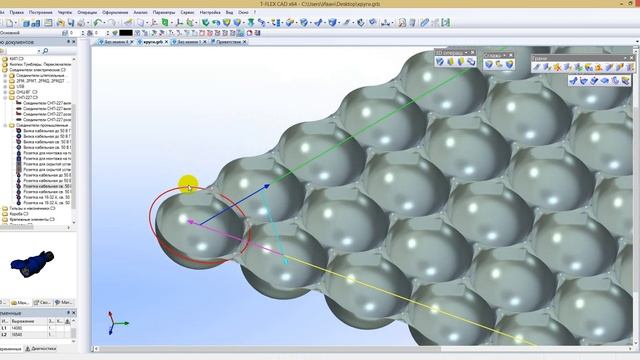Click the L2 variable row showing 16540
640x360 pixels.
click(x=36, y=335)
